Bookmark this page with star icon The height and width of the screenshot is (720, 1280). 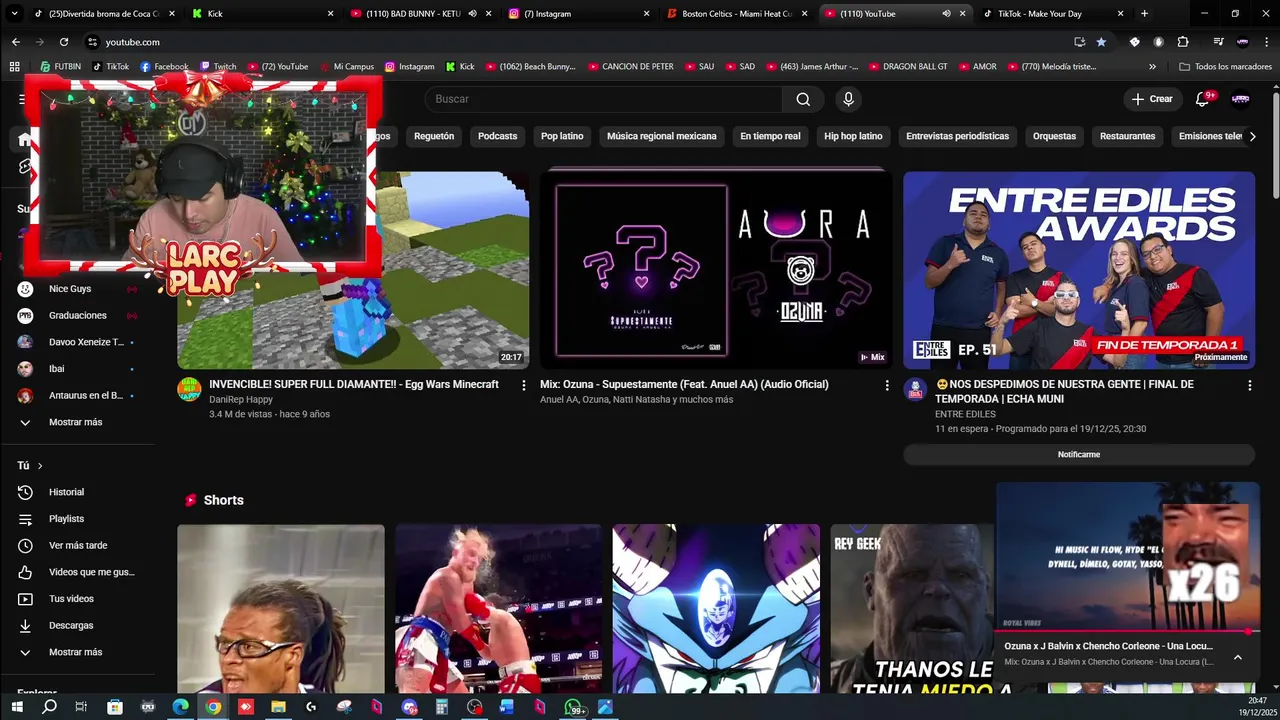[x=1101, y=42]
